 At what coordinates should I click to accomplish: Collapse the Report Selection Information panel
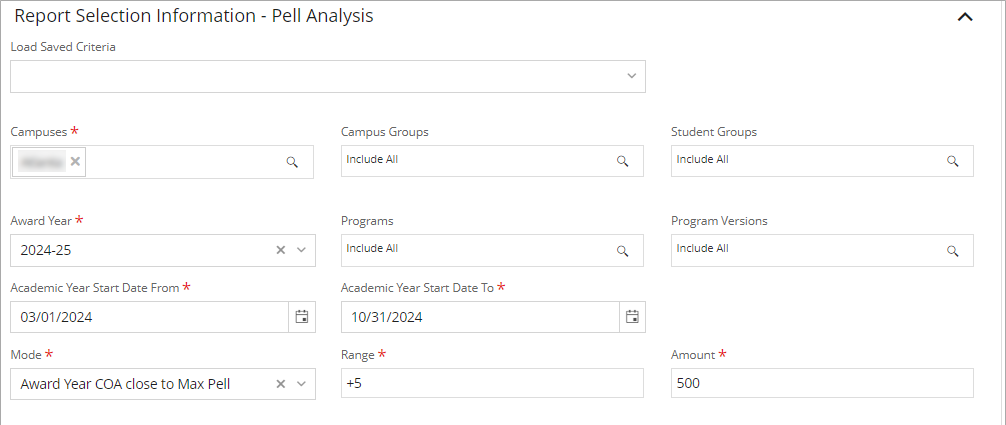965,17
